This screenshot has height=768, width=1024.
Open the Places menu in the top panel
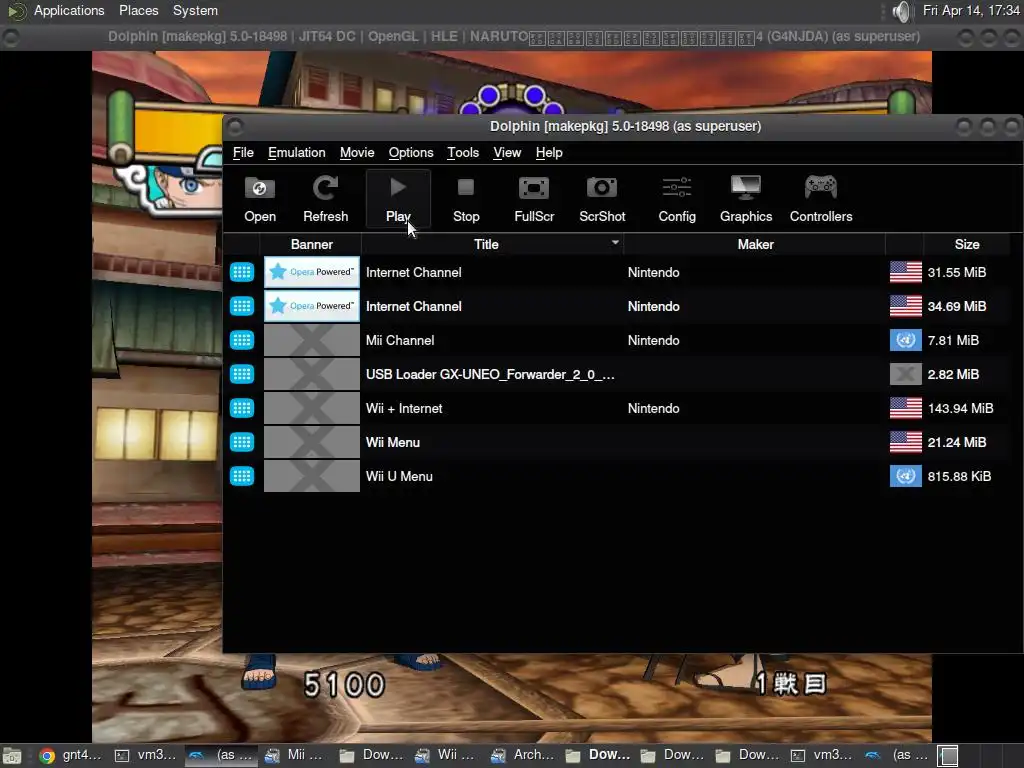[x=138, y=10]
